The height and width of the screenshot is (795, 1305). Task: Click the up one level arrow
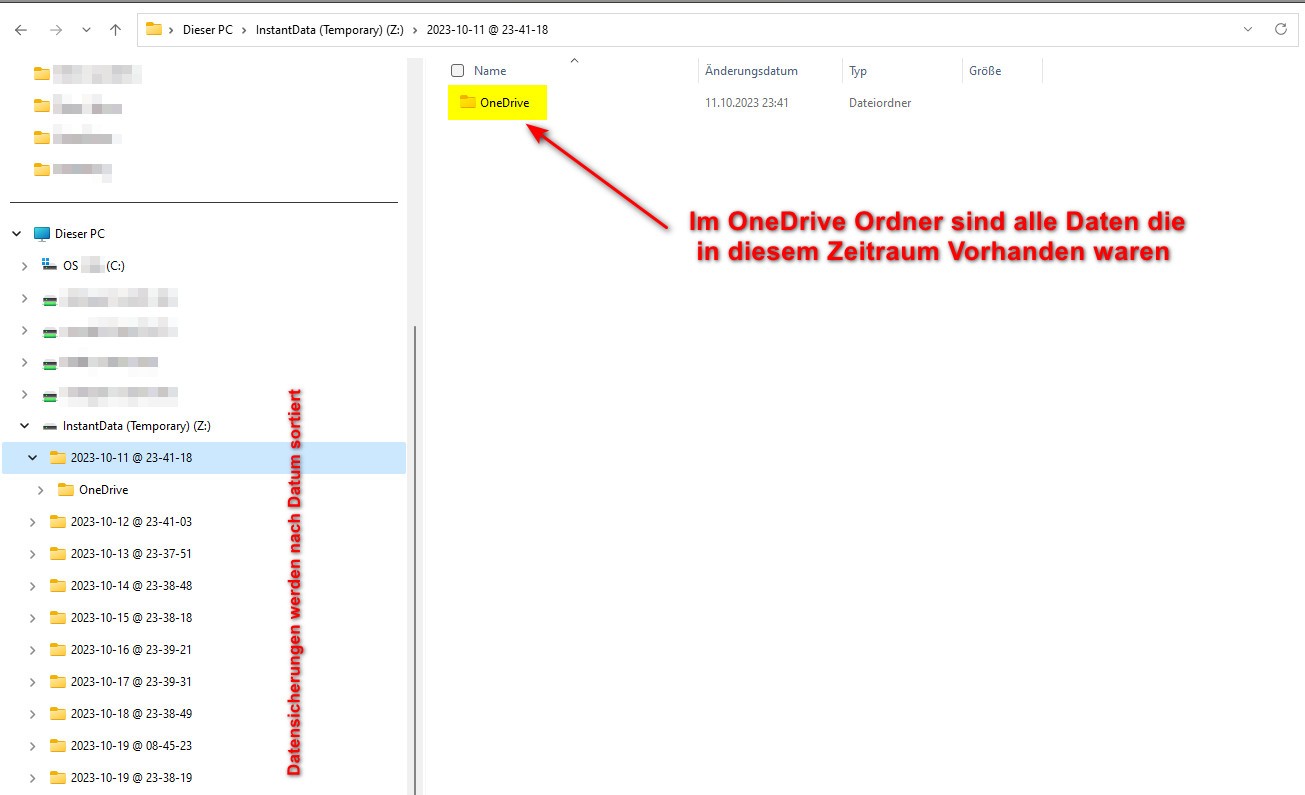114,29
